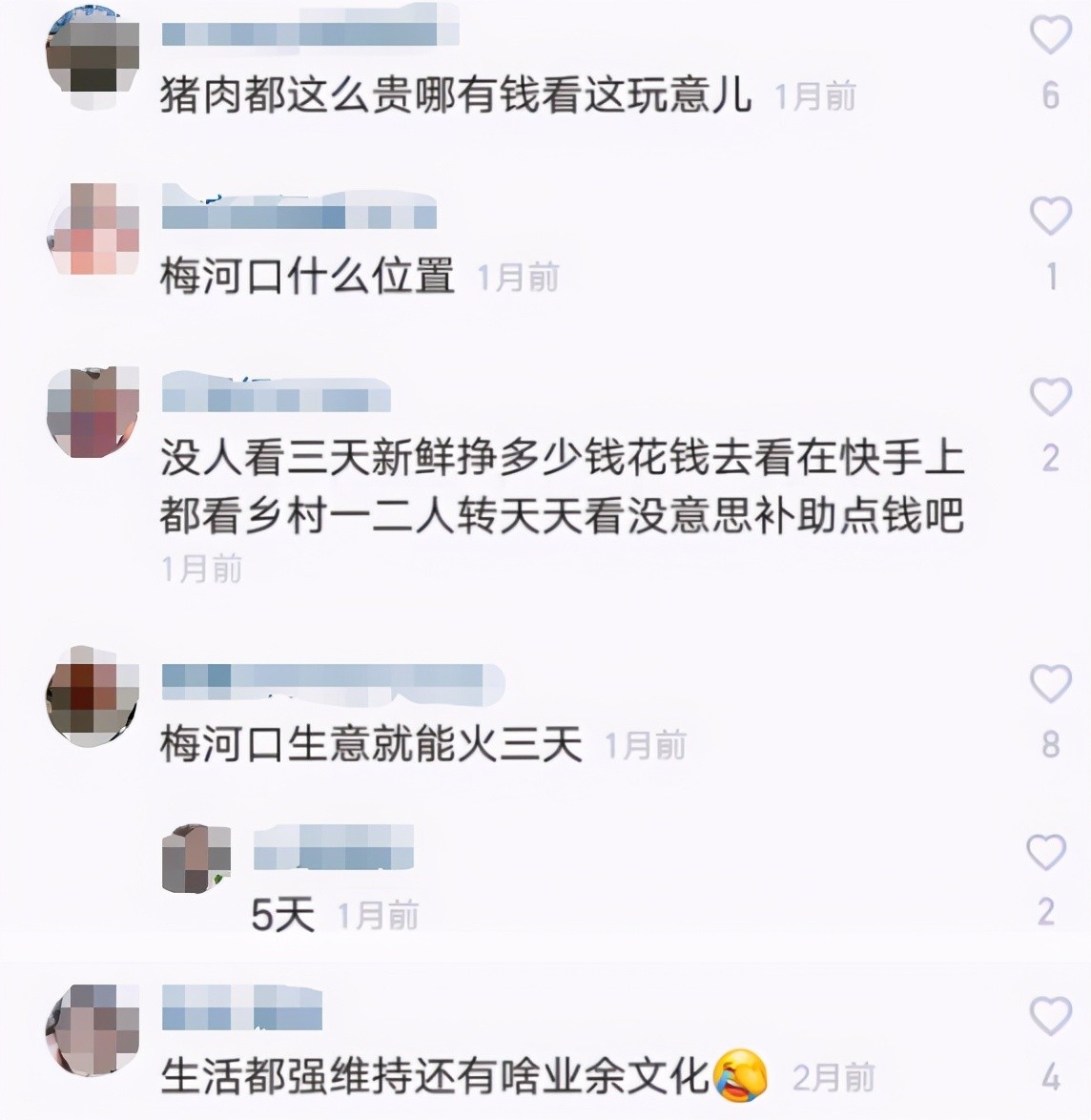
Task: Like the reply saying 5天
Action: click(x=1047, y=851)
